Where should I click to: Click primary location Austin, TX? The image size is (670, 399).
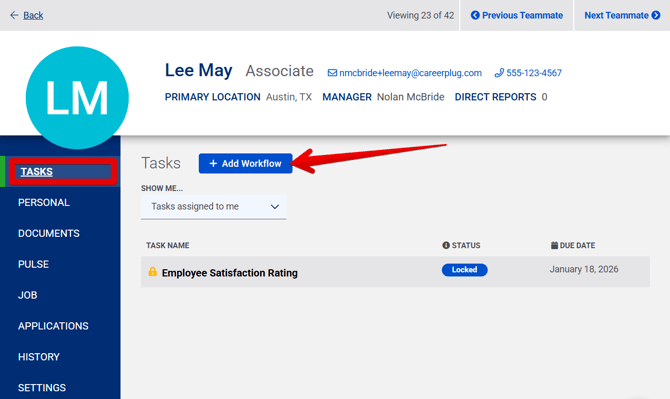click(x=289, y=97)
